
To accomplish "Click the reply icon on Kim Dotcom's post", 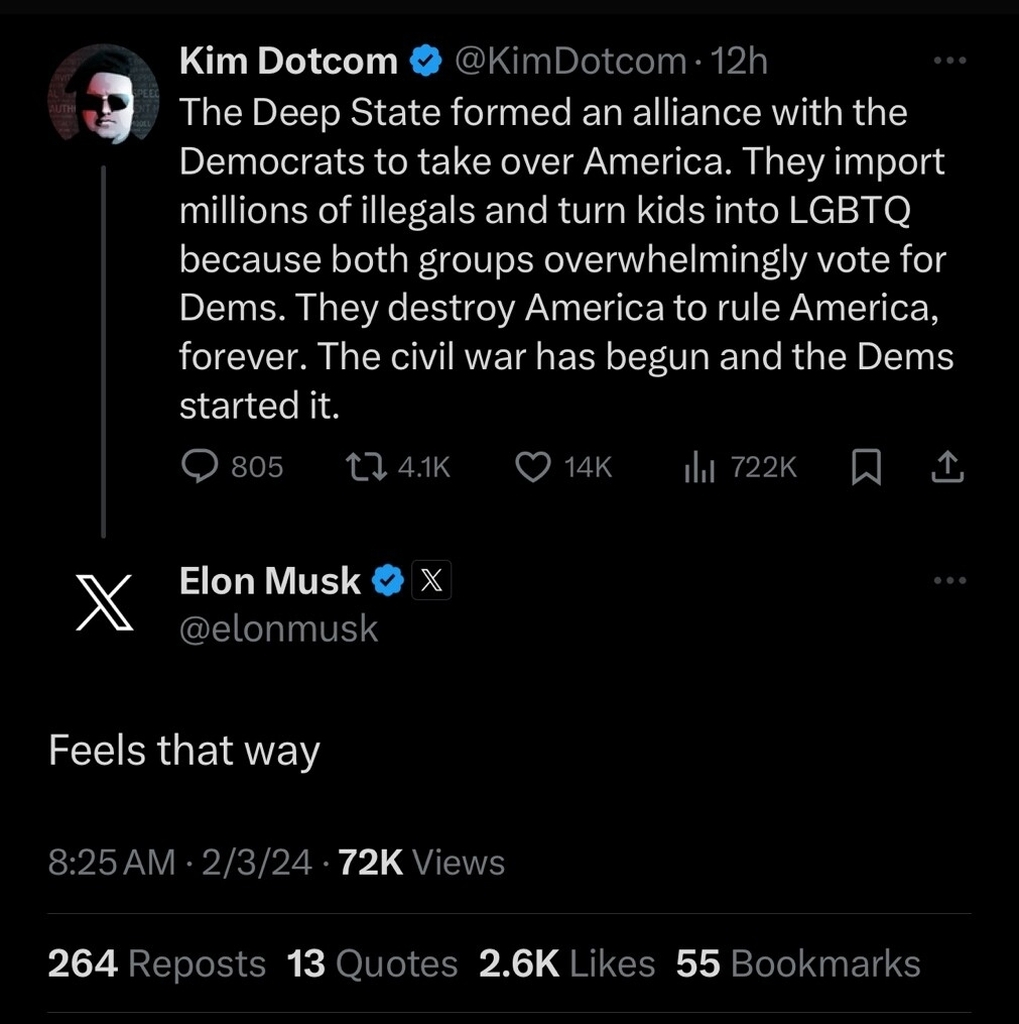I will pos(202,467).
